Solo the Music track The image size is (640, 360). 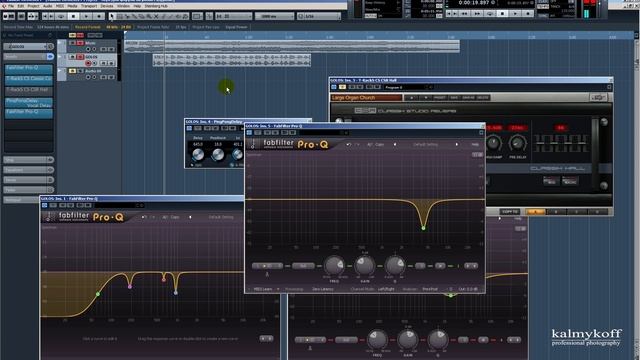(80, 43)
